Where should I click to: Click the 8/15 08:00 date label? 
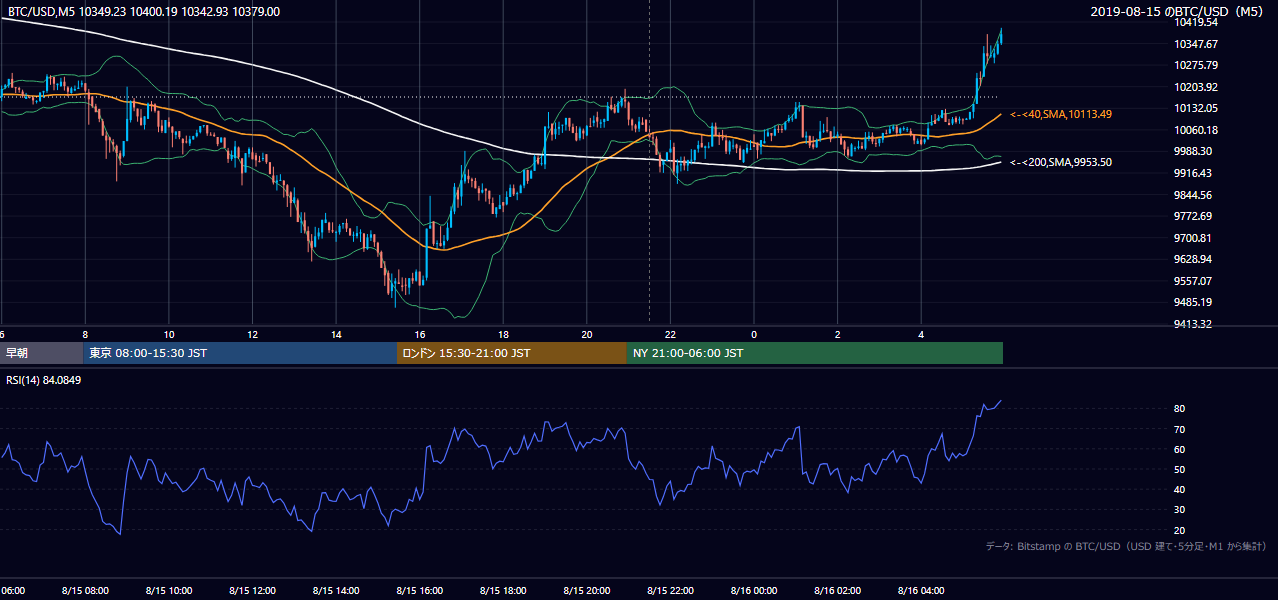tap(85, 590)
